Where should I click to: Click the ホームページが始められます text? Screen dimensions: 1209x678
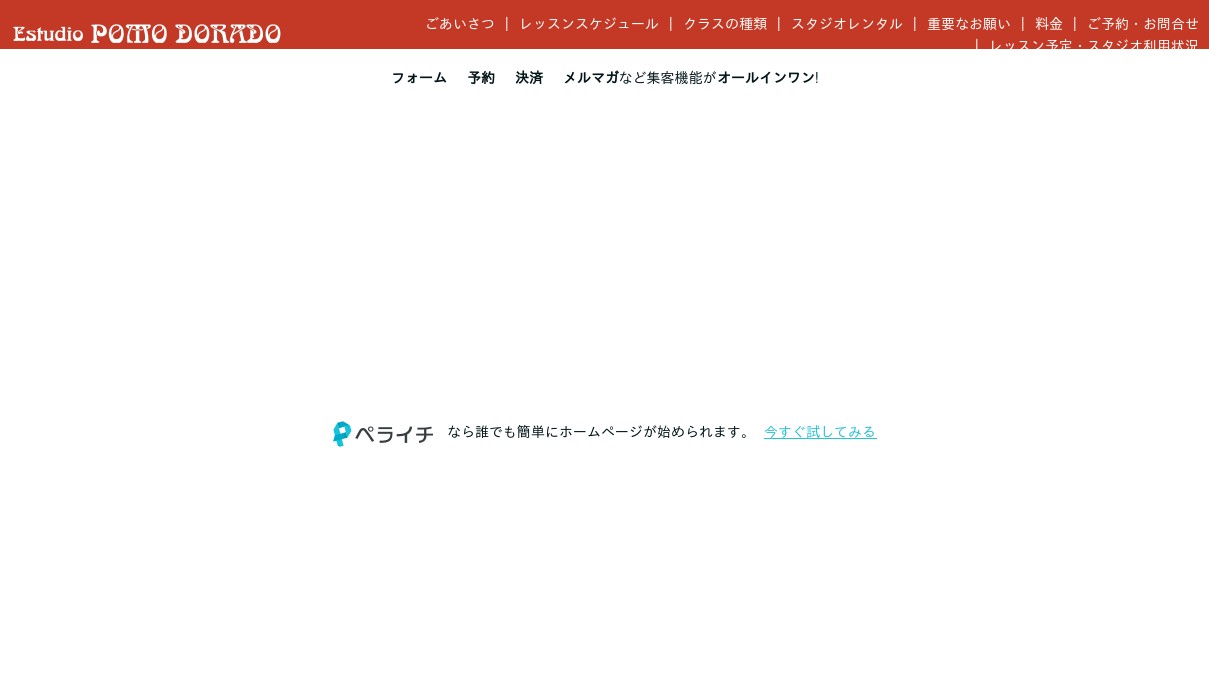point(655,432)
